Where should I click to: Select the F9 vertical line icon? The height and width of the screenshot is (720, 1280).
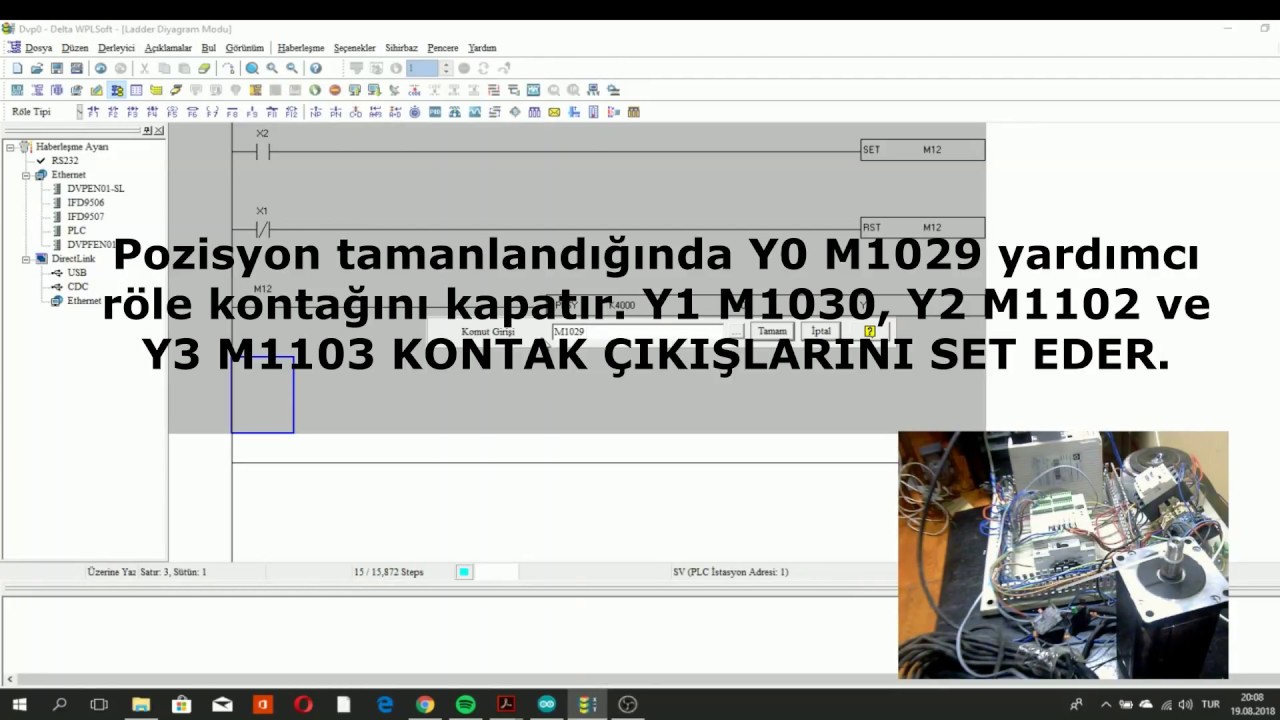(x=252, y=112)
